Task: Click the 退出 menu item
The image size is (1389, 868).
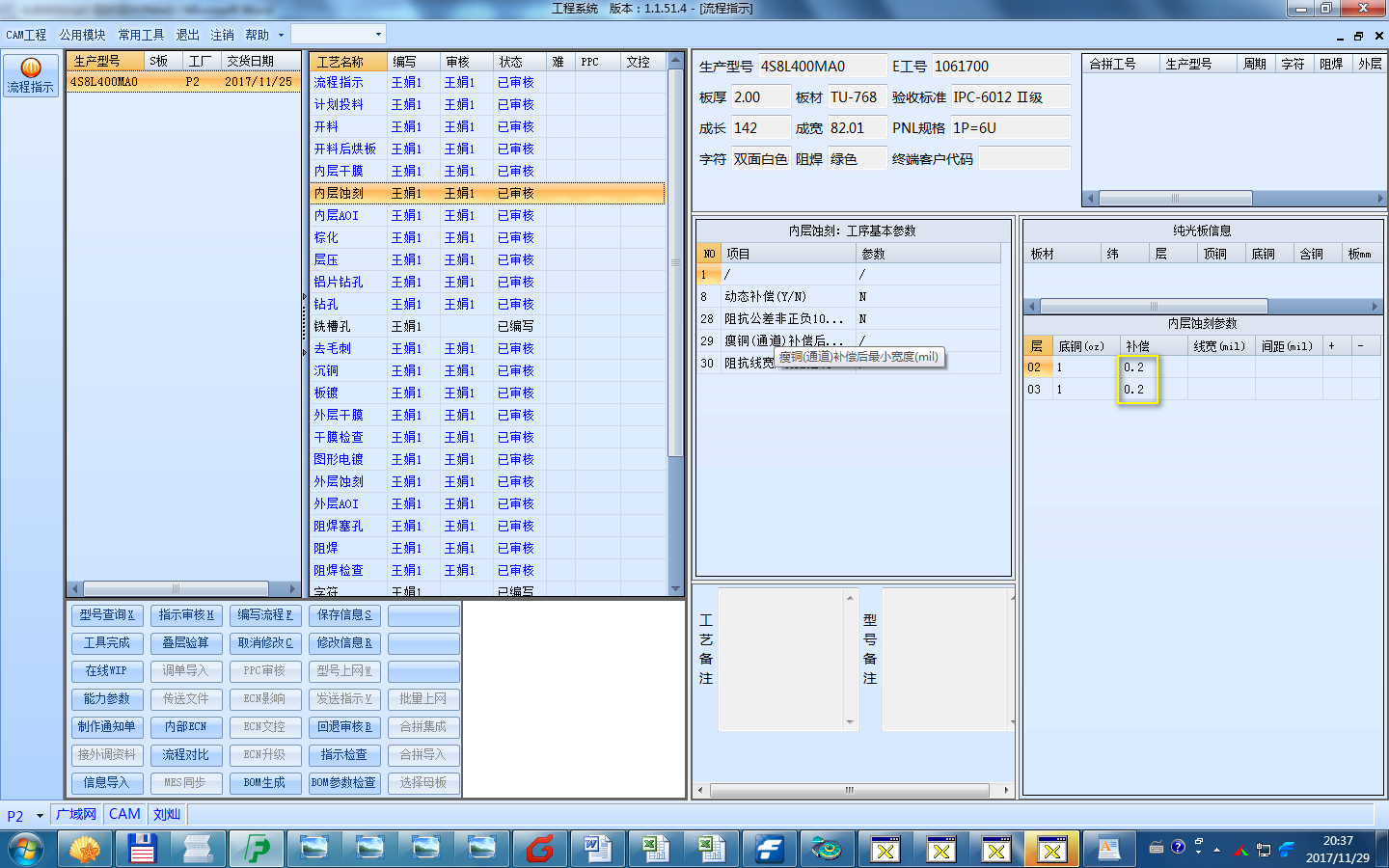Action: [187, 35]
